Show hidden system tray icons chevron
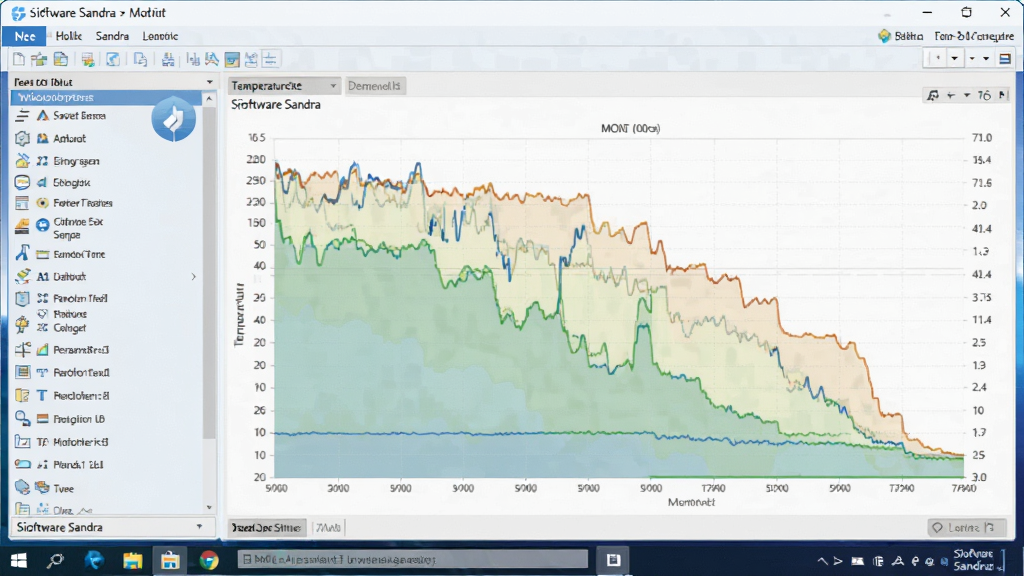The width and height of the screenshot is (1024, 576). point(822,561)
